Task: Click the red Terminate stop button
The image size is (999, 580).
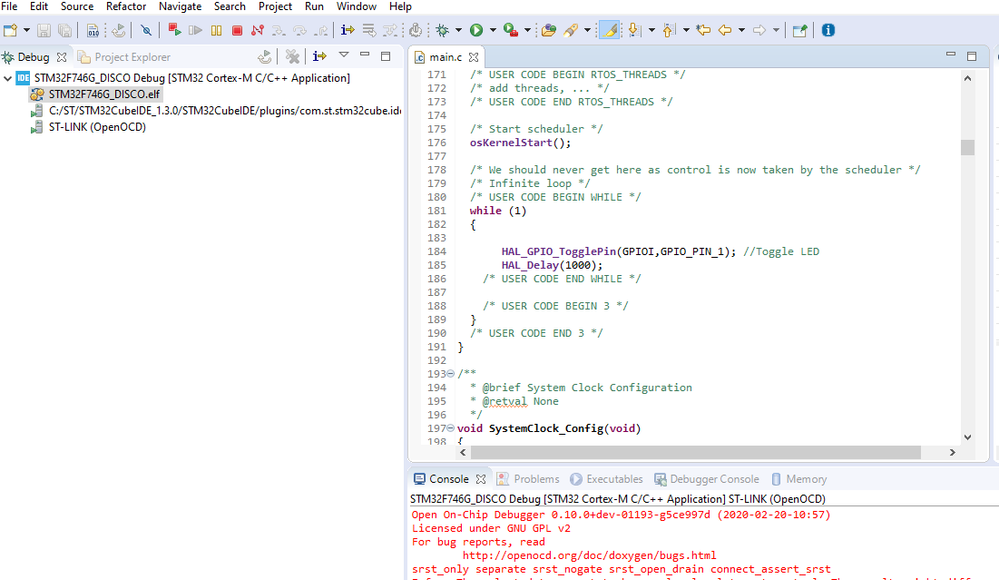Action: point(237,30)
